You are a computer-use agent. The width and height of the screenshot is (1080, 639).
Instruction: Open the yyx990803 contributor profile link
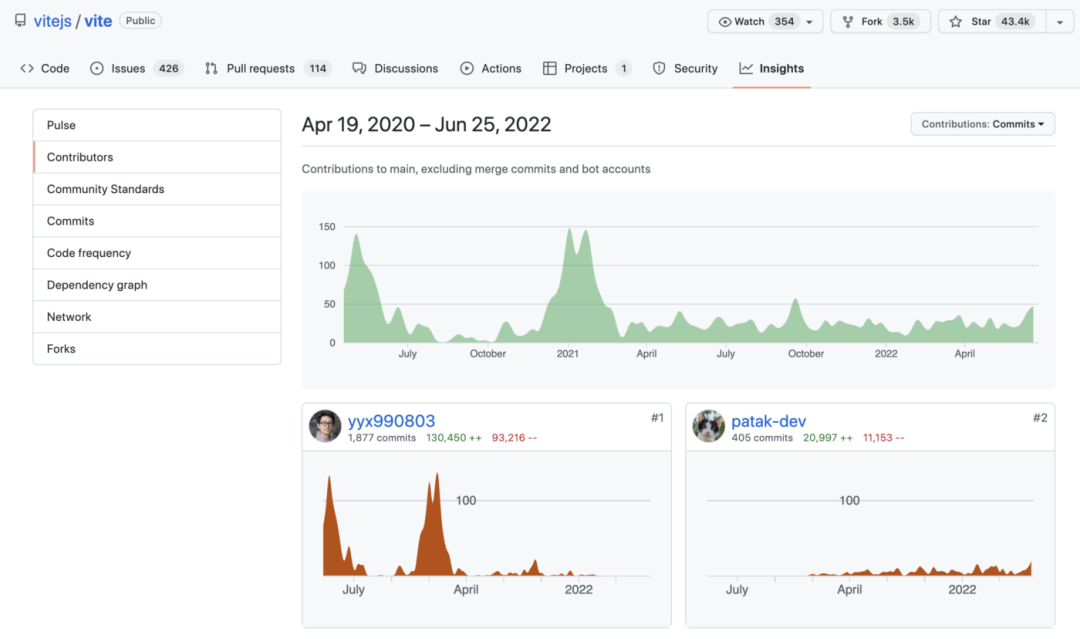click(x=391, y=421)
